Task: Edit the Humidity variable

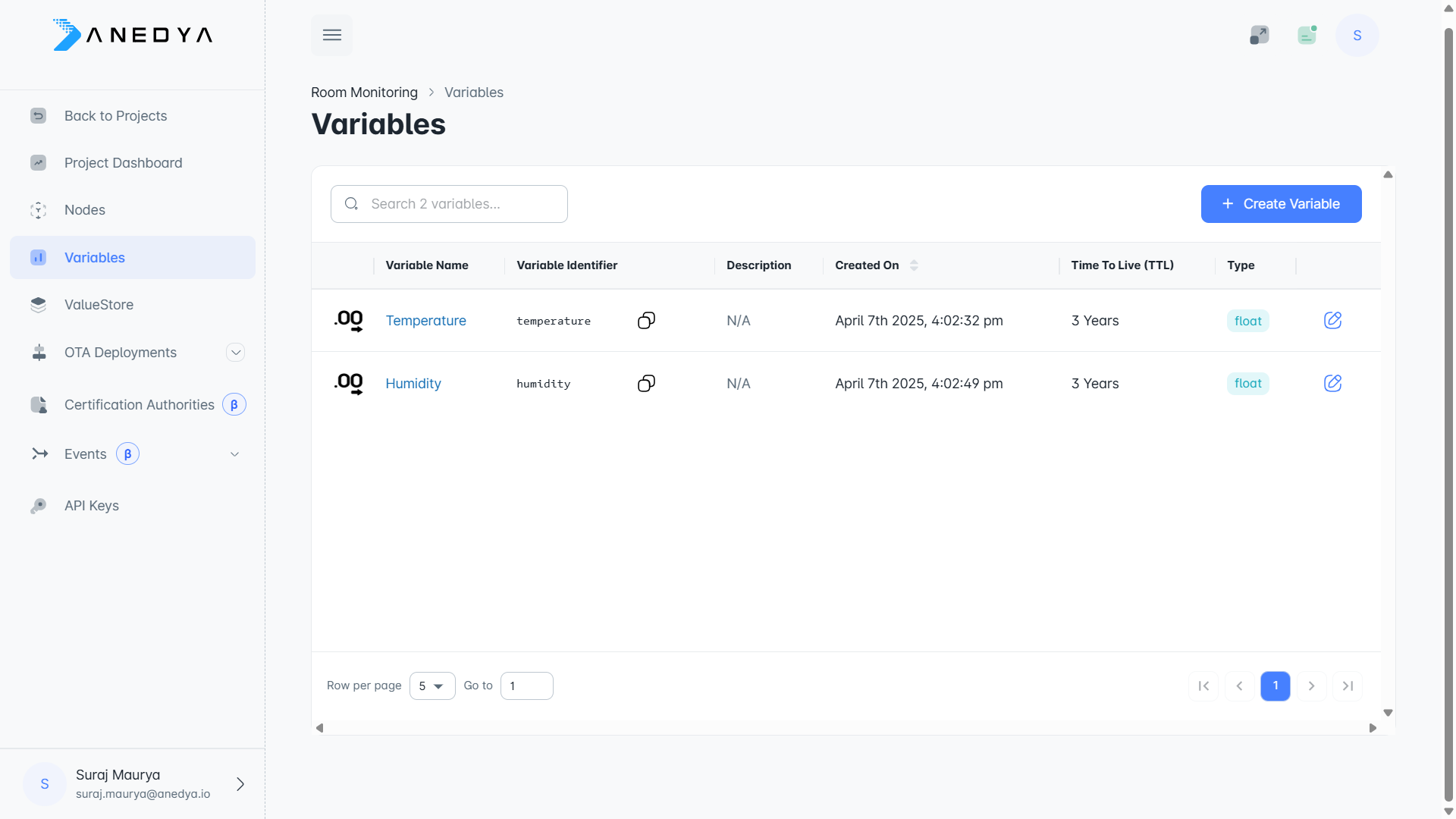Action: (x=1332, y=384)
